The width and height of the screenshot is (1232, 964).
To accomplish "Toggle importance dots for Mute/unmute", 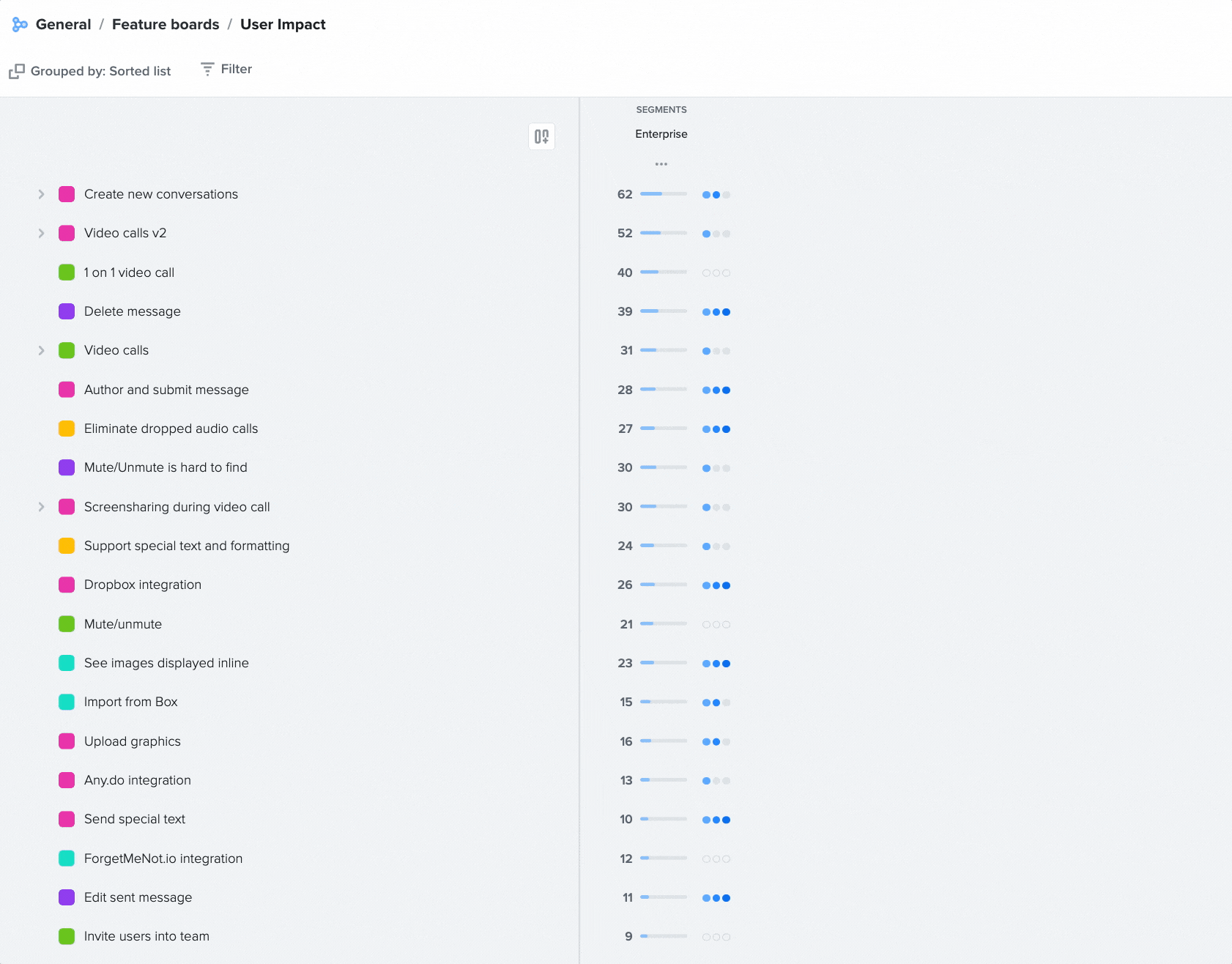I will tap(716, 624).
